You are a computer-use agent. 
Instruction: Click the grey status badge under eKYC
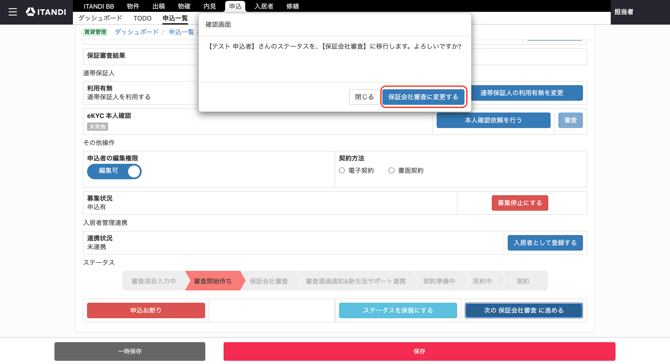click(97, 126)
